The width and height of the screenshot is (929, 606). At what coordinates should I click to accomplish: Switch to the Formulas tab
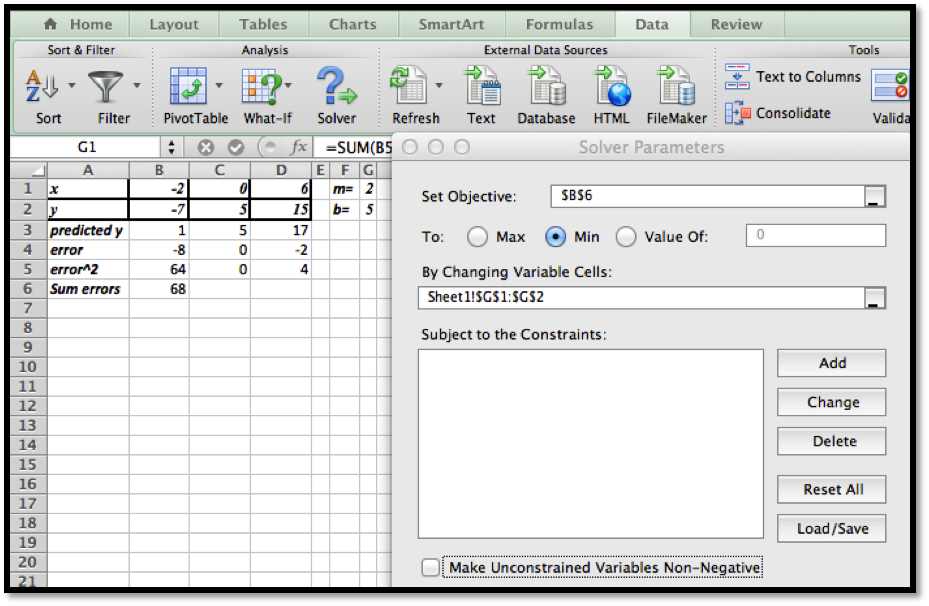coord(557,24)
